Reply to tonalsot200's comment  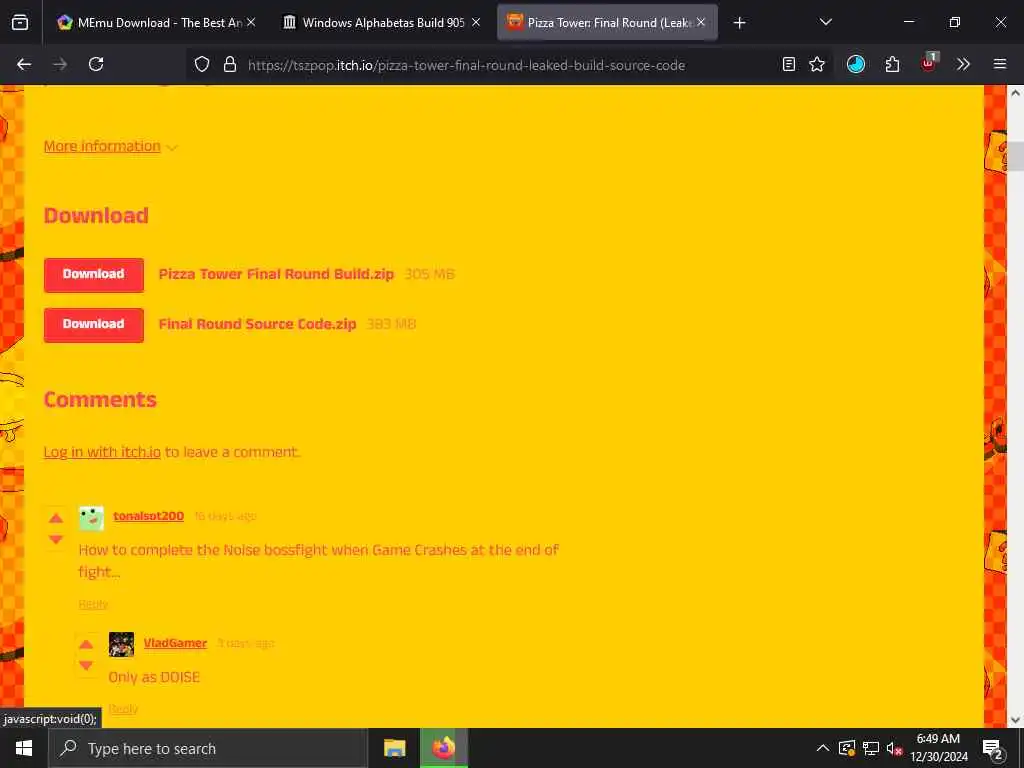(93, 604)
